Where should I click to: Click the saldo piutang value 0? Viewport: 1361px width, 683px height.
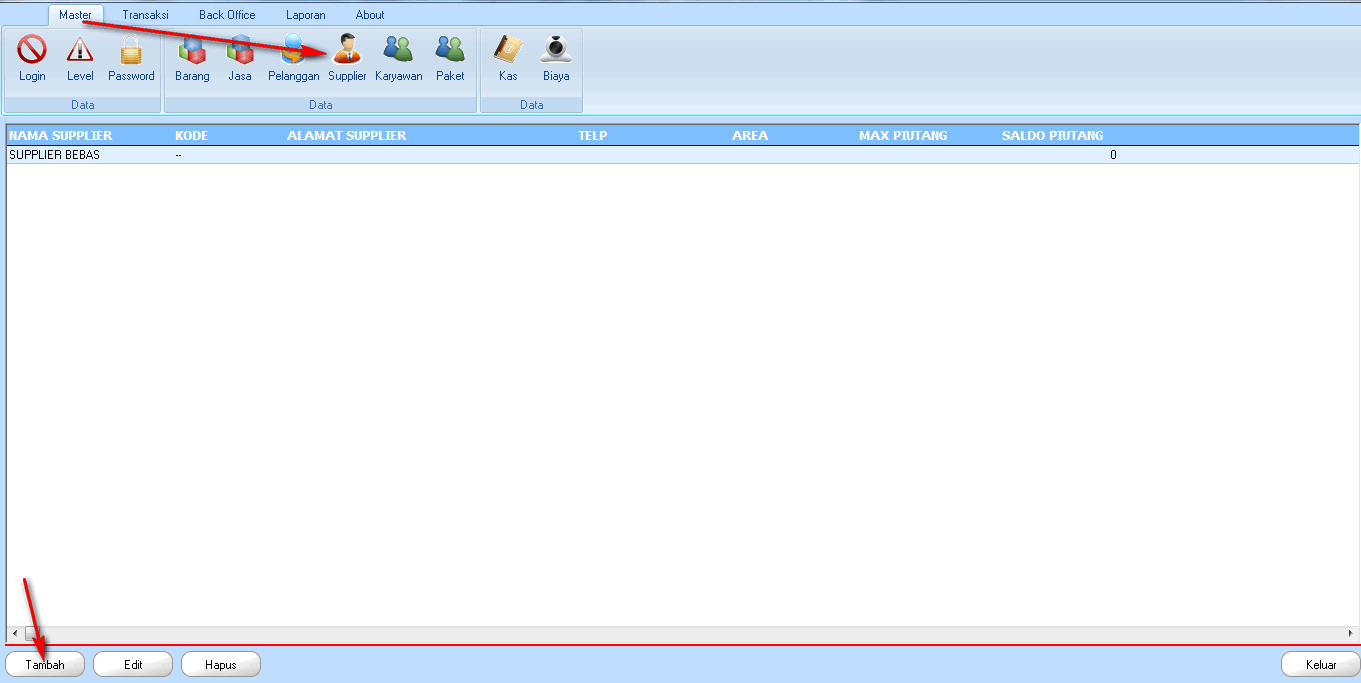(x=1113, y=155)
